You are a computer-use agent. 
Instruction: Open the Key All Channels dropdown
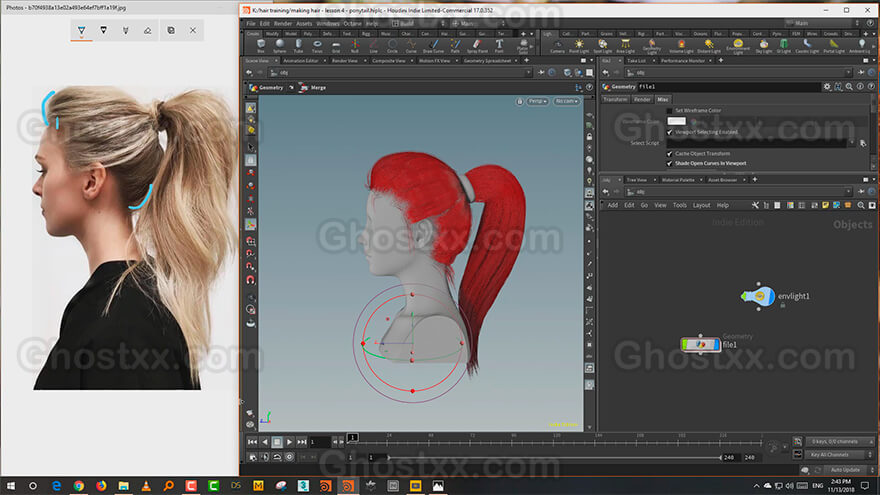(x=840, y=455)
